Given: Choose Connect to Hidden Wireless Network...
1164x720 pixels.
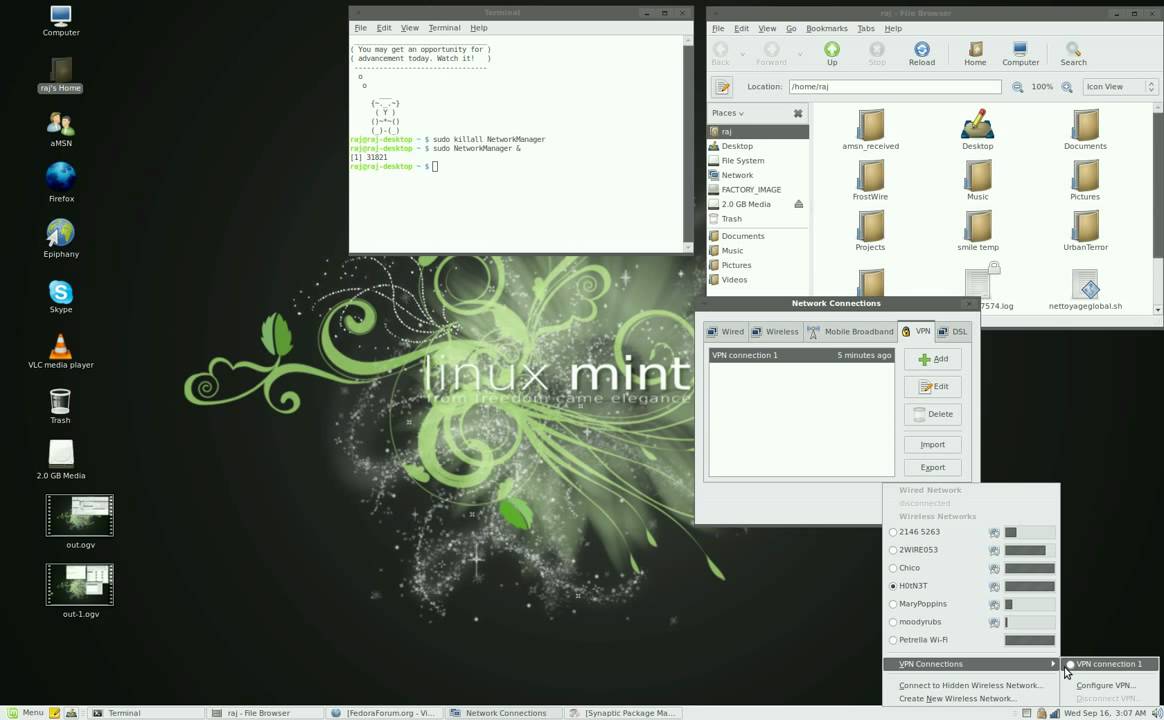Looking at the screenshot, I should tap(971, 686).
